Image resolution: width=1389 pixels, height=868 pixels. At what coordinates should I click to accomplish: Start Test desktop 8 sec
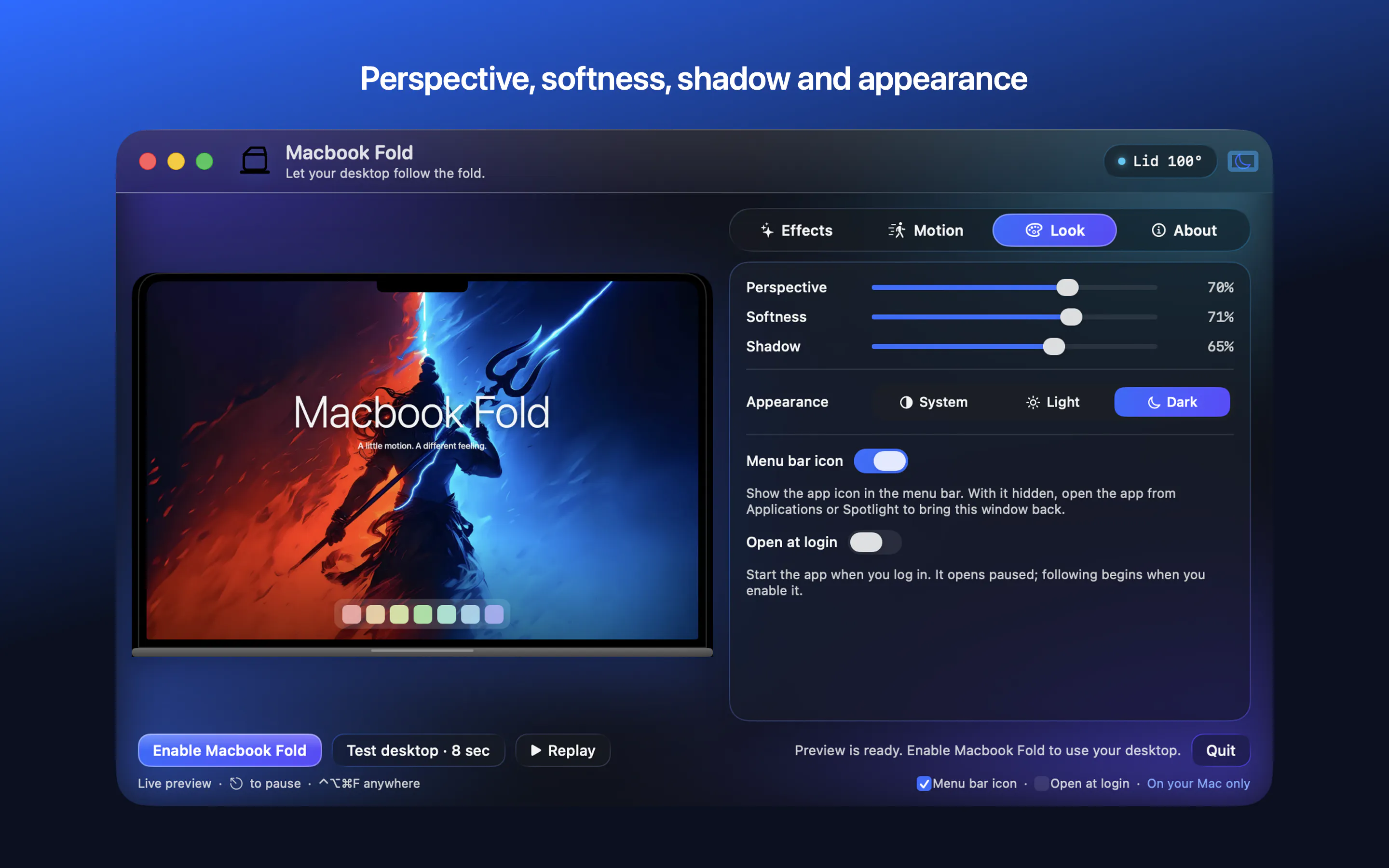click(419, 750)
